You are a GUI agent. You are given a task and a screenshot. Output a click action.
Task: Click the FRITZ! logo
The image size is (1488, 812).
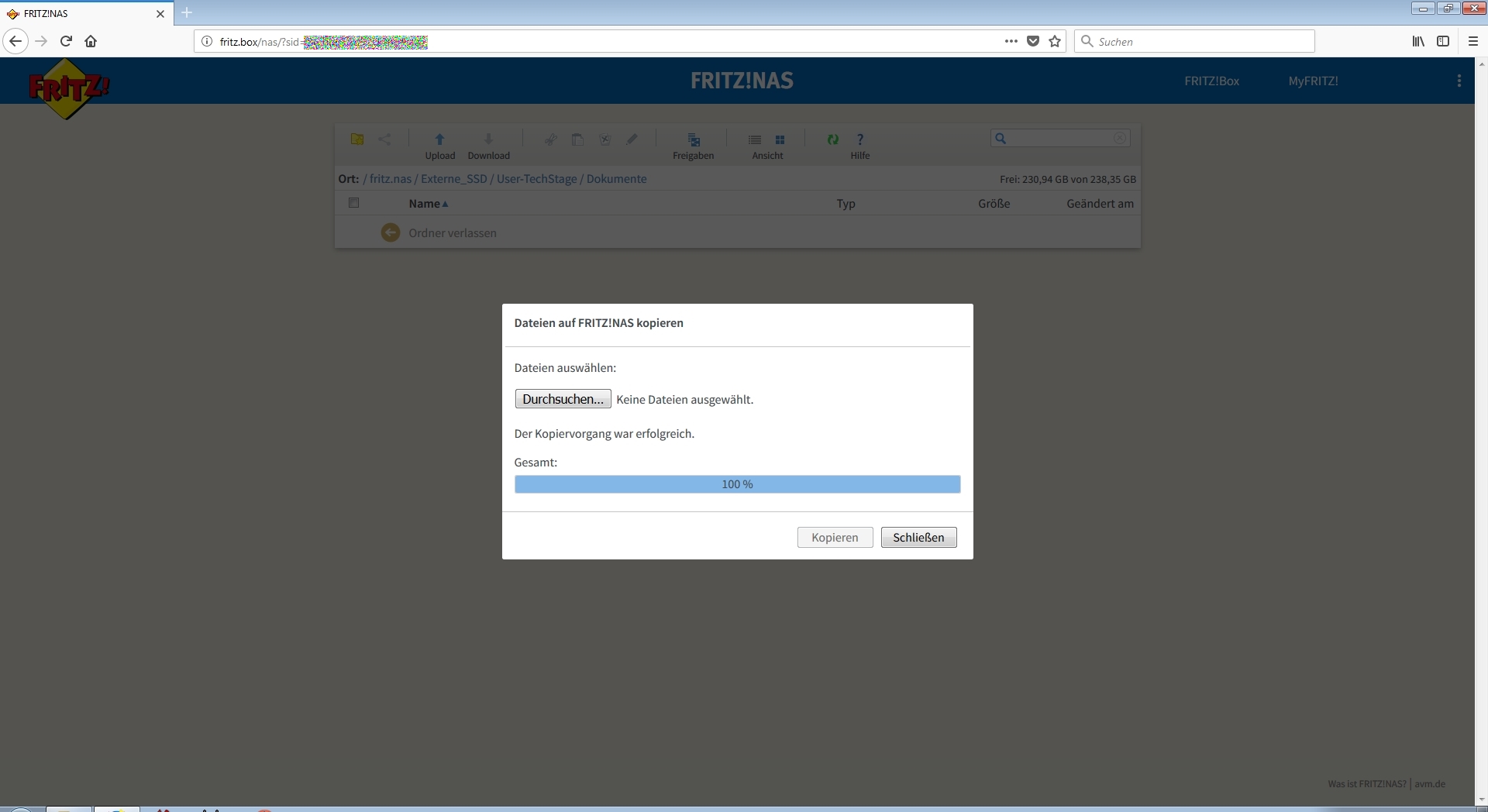pos(68,88)
